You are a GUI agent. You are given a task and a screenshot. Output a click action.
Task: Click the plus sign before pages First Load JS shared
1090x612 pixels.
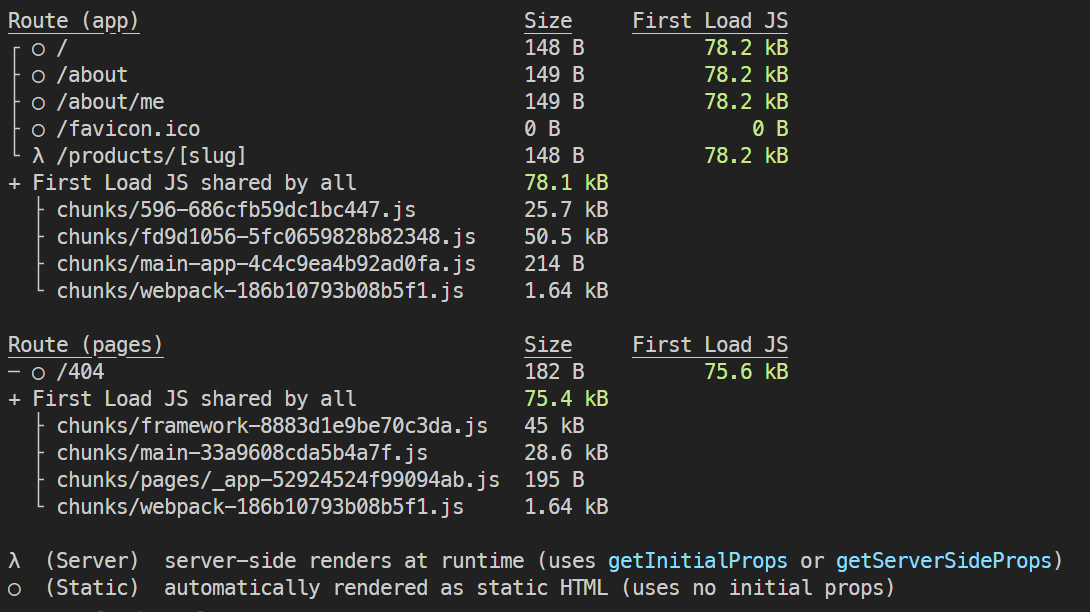click(x=15, y=399)
